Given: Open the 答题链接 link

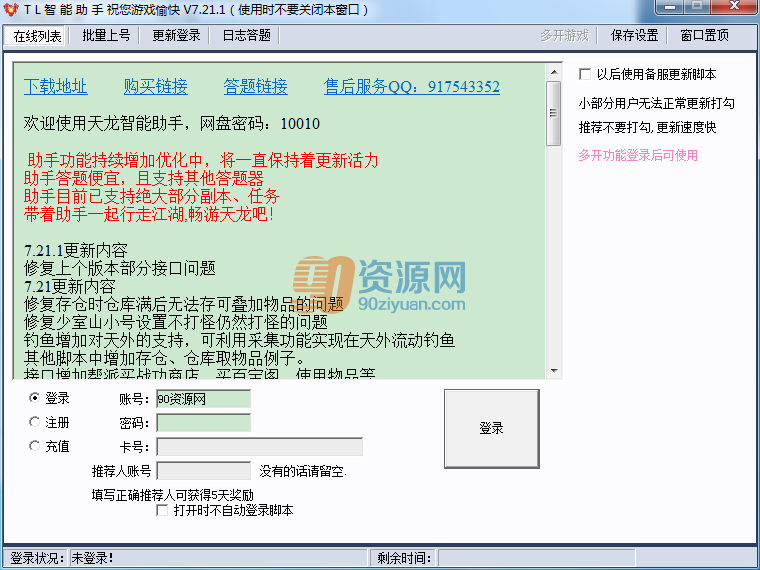Looking at the screenshot, I should (x=255, y=87).
